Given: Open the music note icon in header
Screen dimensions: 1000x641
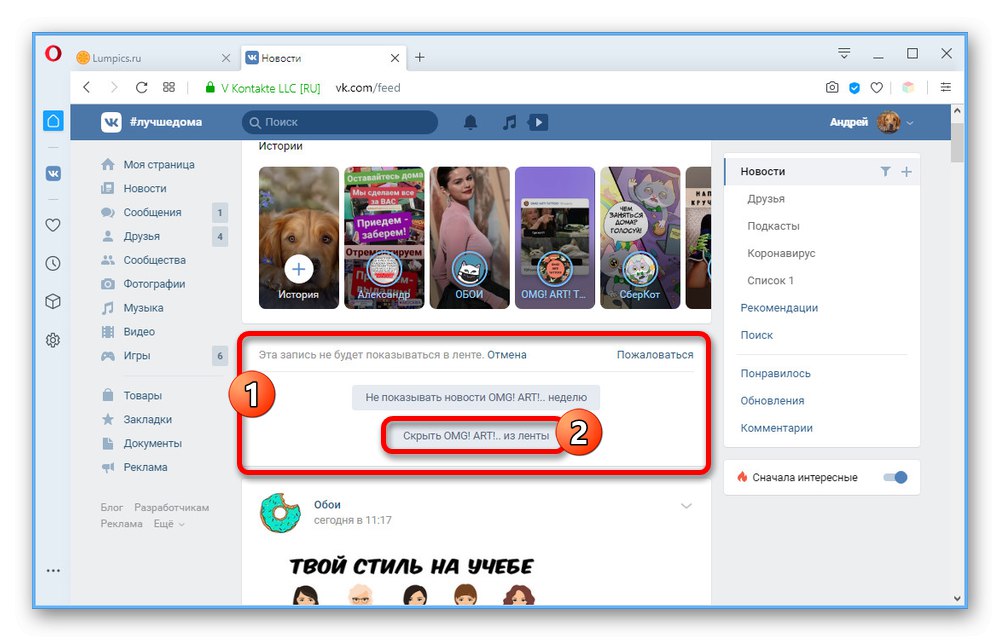Looking at the screenshot, I should click(509, 122).
